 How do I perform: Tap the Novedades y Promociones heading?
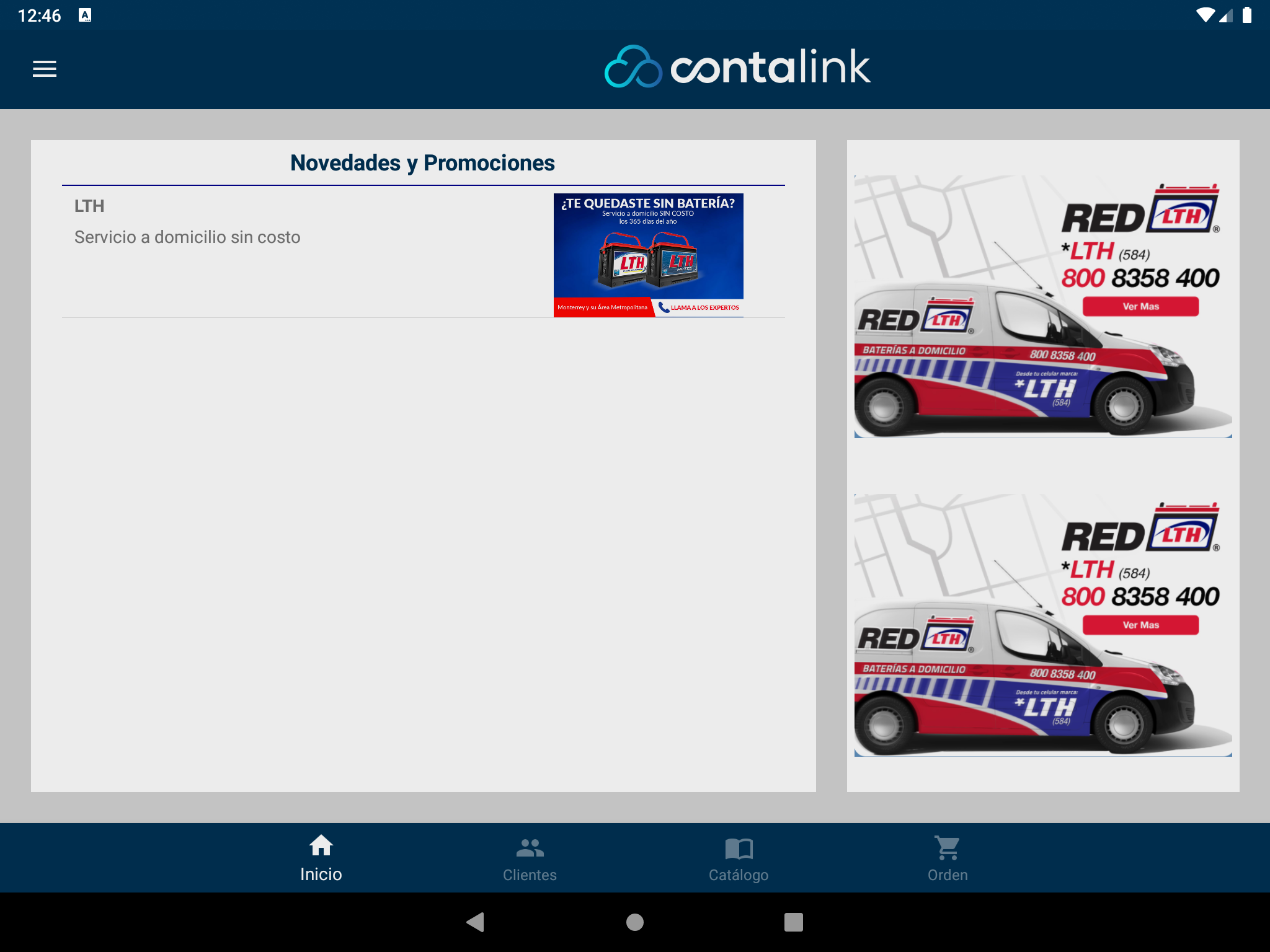point(423,163)
